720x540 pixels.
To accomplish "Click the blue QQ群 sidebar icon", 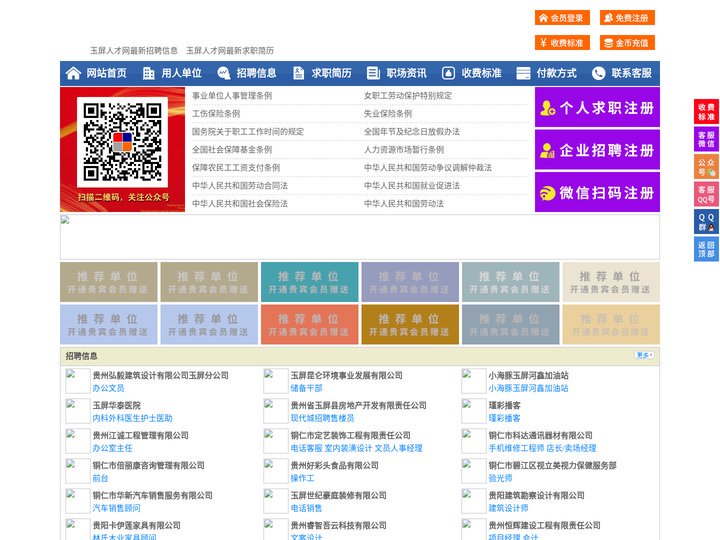I will pyautogui.click(x=706, y=222).
